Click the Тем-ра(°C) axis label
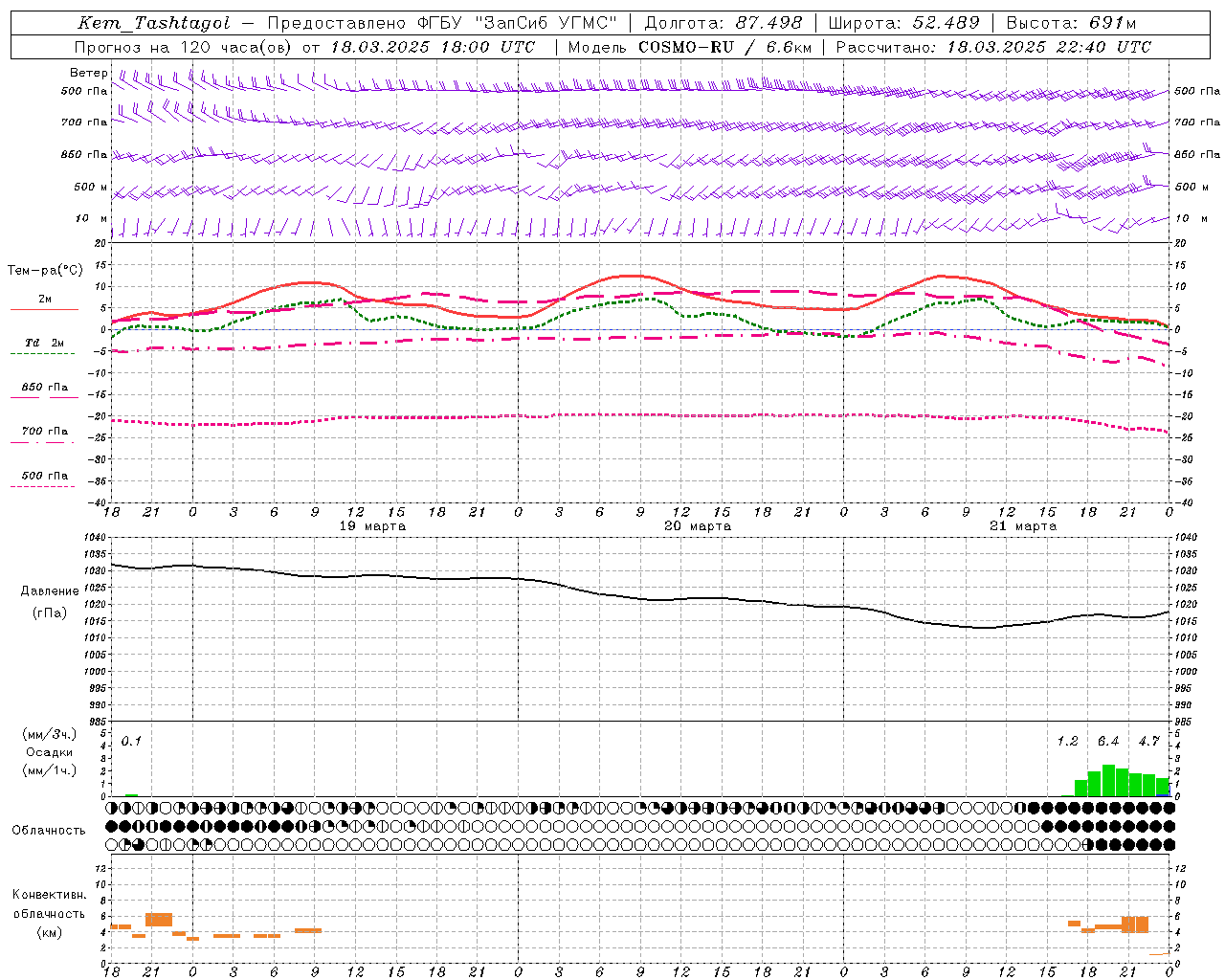 (x=45, y=270)
